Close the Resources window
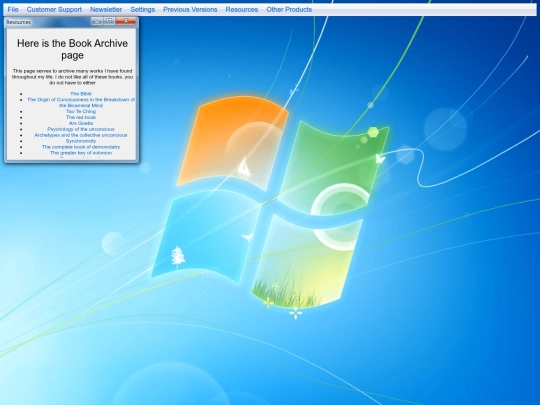This screenshot has width=540, height=405. click(x=126, y=21)
